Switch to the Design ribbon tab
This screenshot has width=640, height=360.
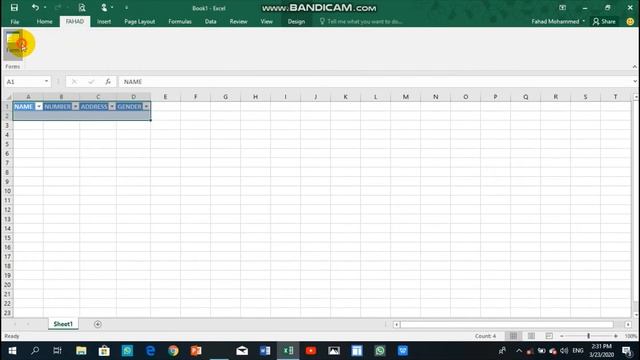(296, 22)
